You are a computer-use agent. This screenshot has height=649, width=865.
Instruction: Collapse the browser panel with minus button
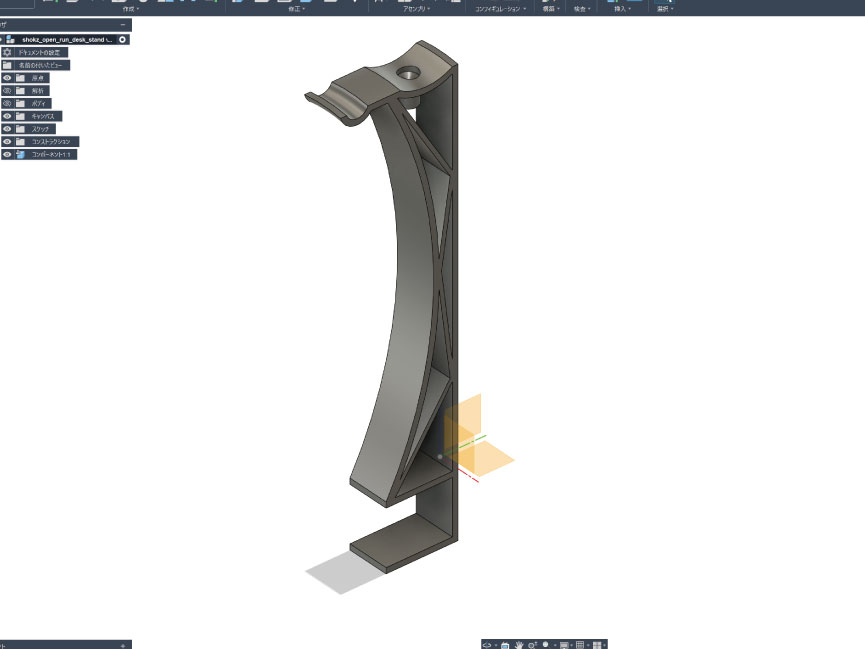[x=123, y=24]
